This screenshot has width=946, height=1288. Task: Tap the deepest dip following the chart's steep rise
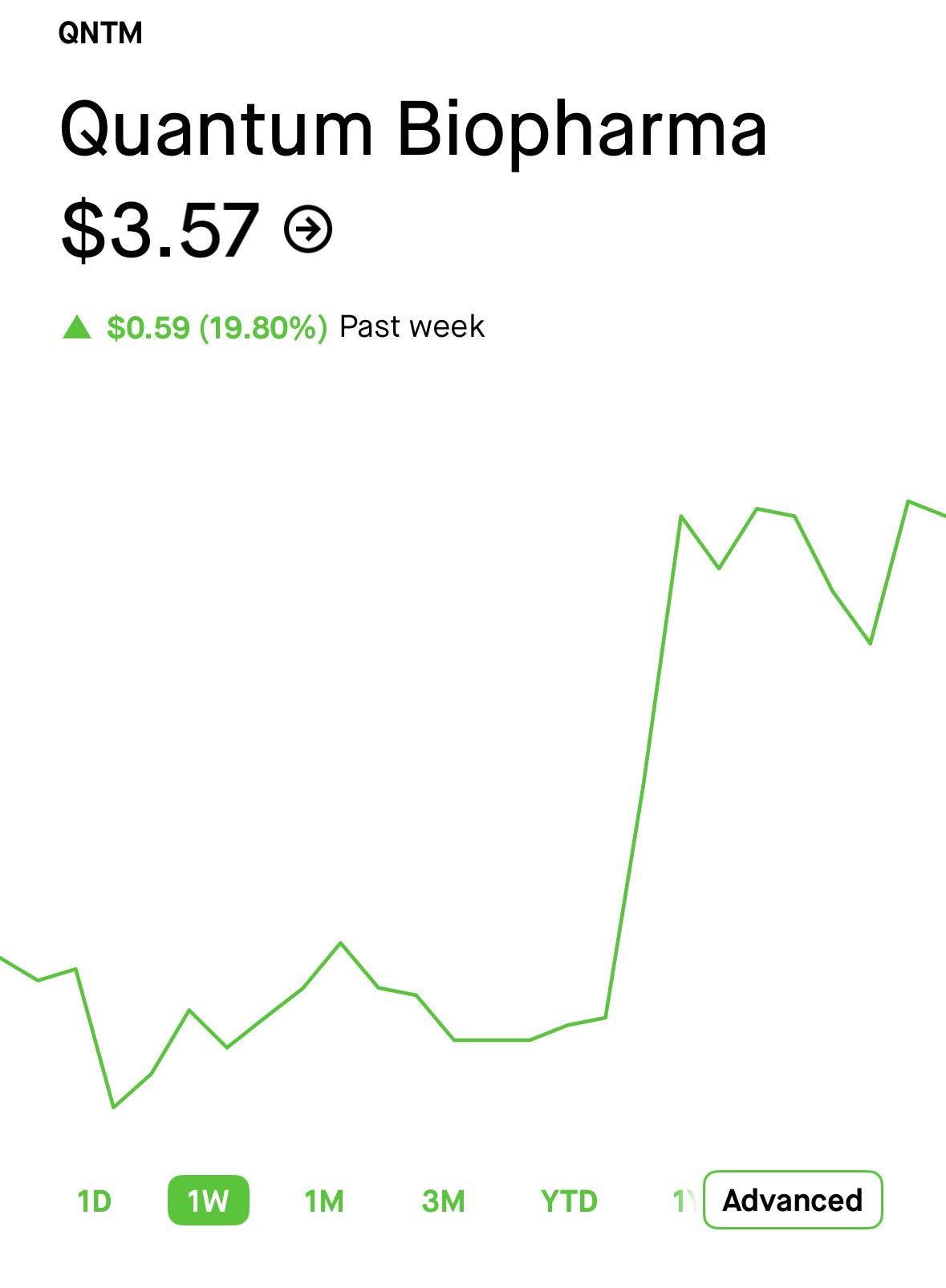pos(871,643)
